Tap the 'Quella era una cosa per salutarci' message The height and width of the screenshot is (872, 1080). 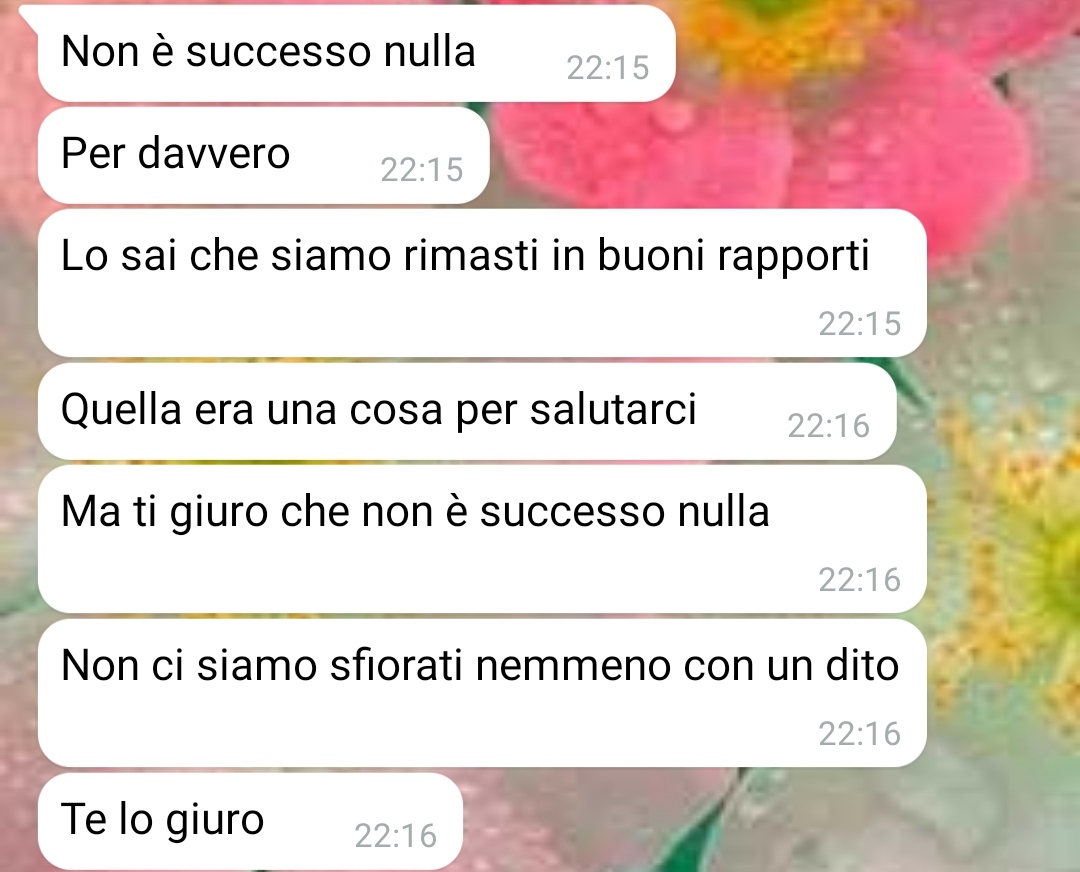click(467, 411)
